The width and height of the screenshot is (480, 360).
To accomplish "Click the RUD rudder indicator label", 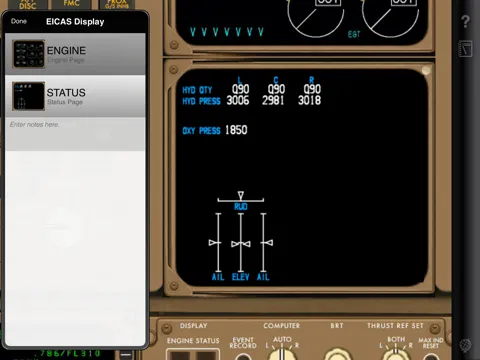I will [x=241, y=207].
